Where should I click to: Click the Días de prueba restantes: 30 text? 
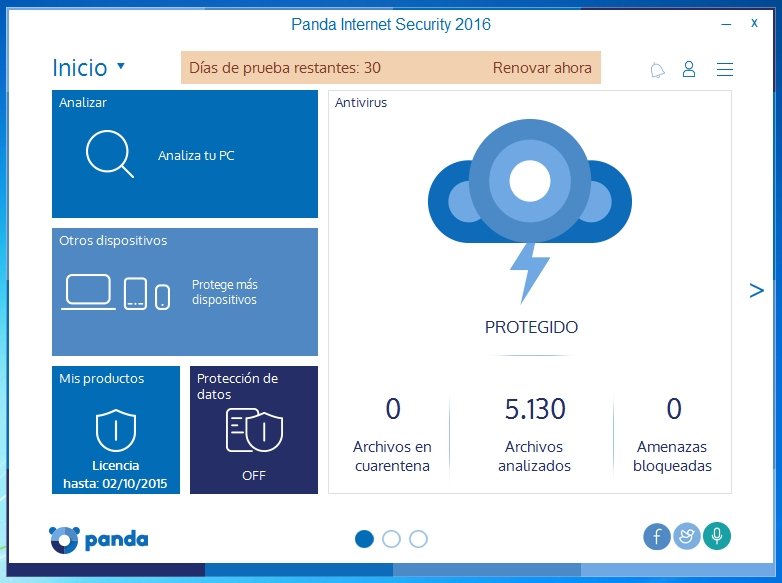pyautogui.click(x=285, y=67)
